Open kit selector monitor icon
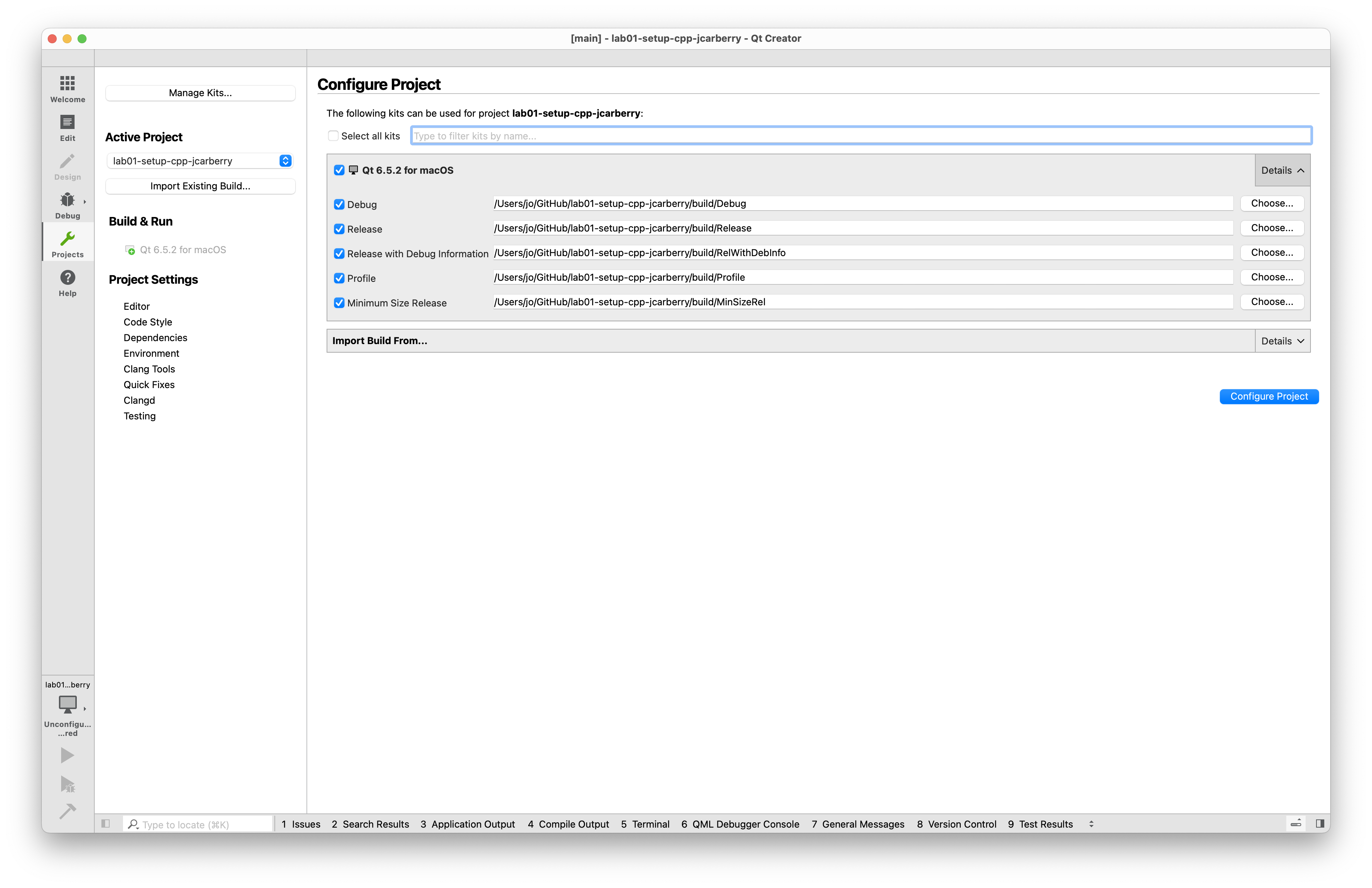1372x888 pixels. [x=67, y=703]
